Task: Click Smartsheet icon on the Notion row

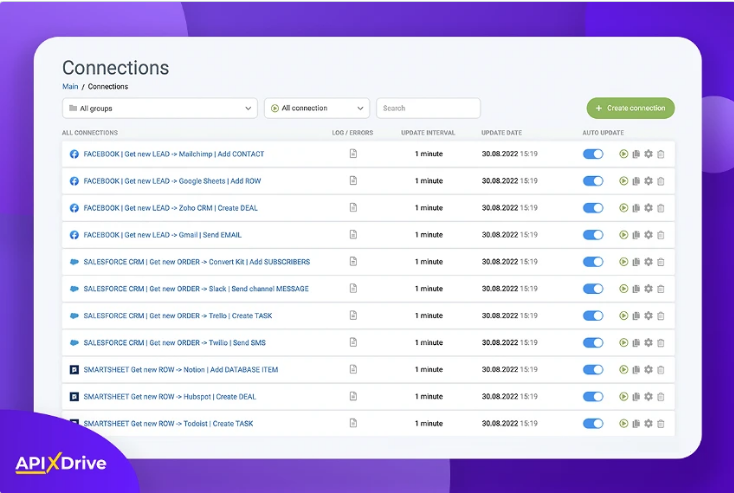Action: tap(74, 370)
